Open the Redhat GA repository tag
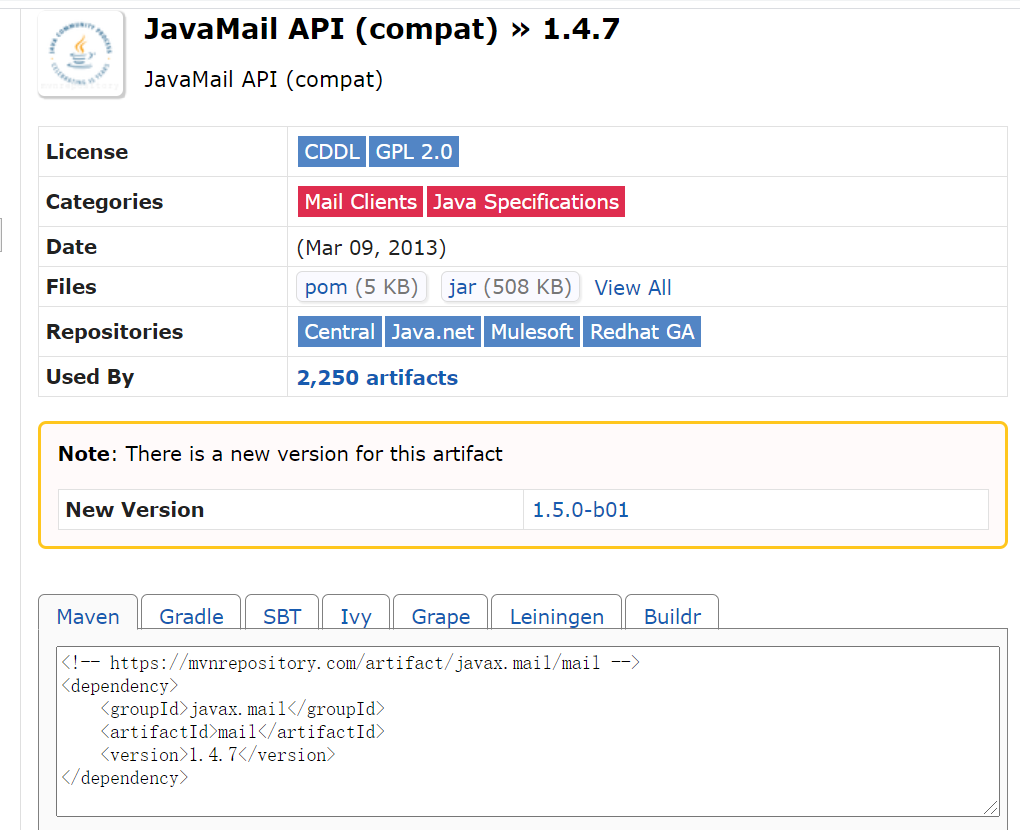The height and width of the screenshot is (830, 1020). click(x=642, y=332)
